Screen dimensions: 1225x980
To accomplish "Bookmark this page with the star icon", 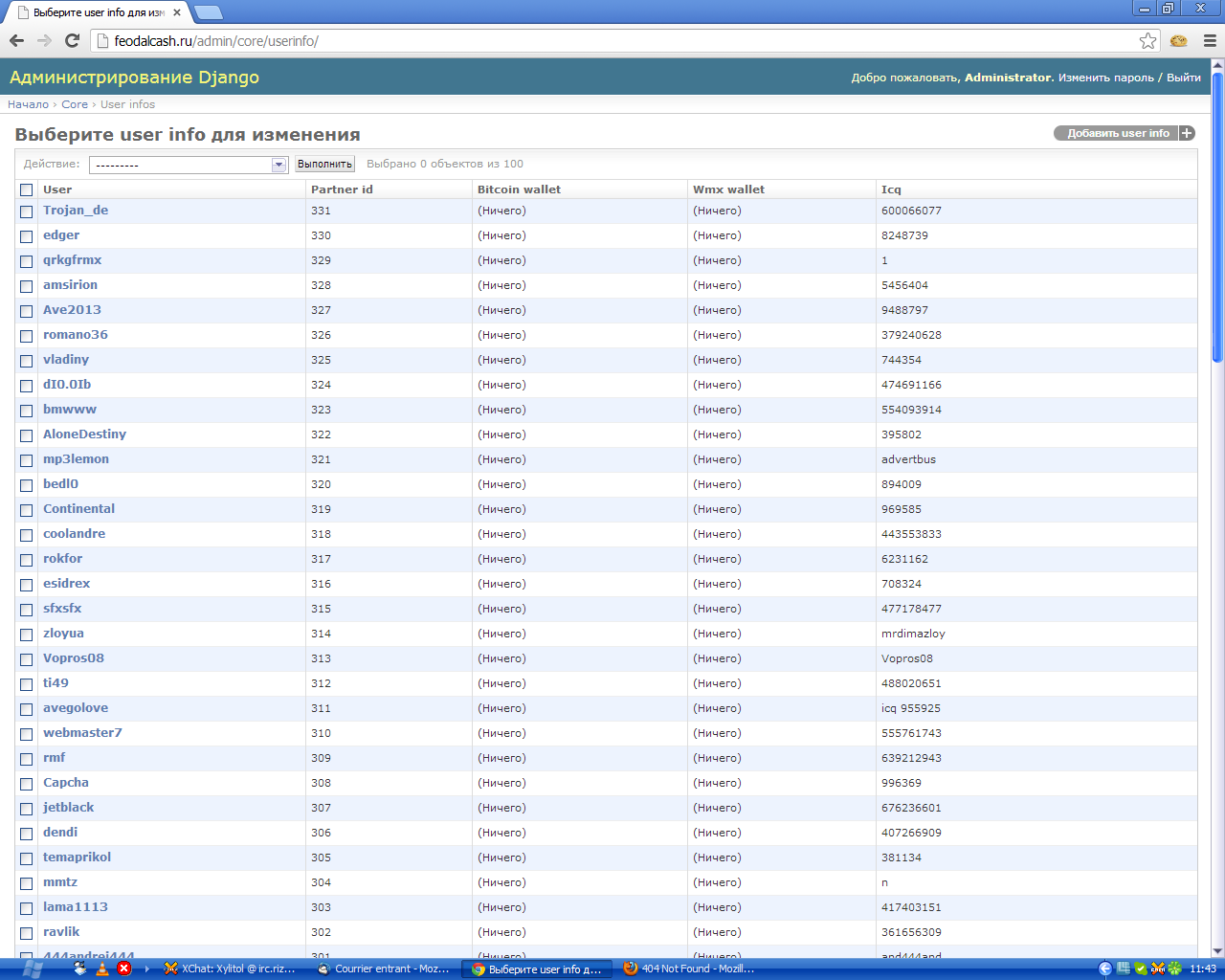I will (x=1147, y=40).
